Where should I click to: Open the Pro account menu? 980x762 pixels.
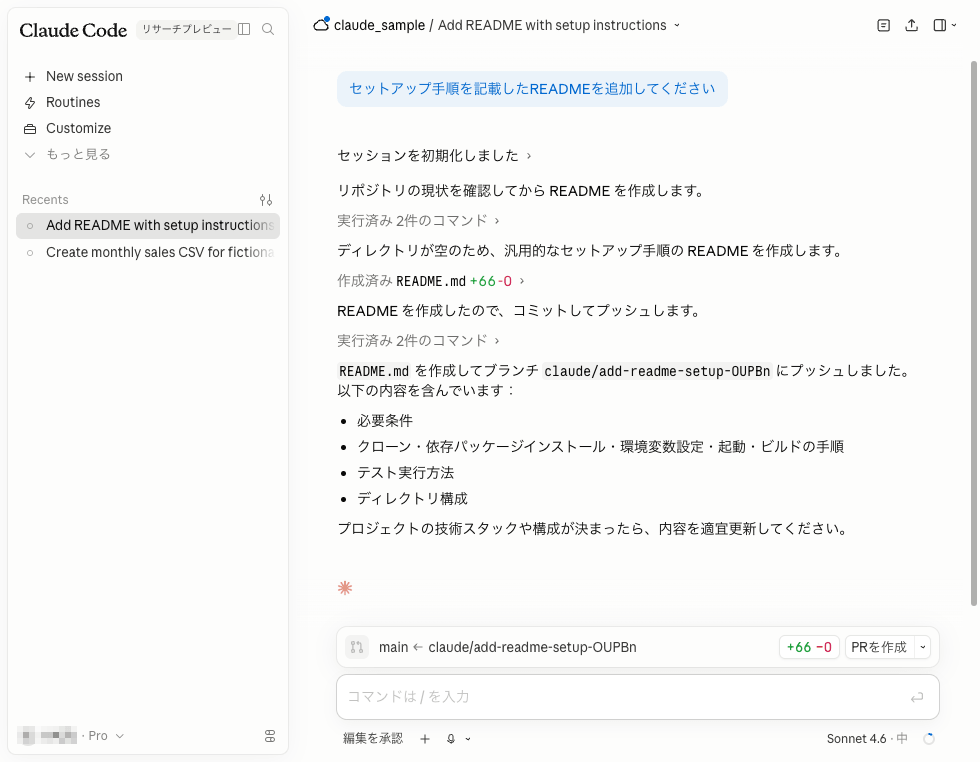pyautogui.click(x=71, y=736)
